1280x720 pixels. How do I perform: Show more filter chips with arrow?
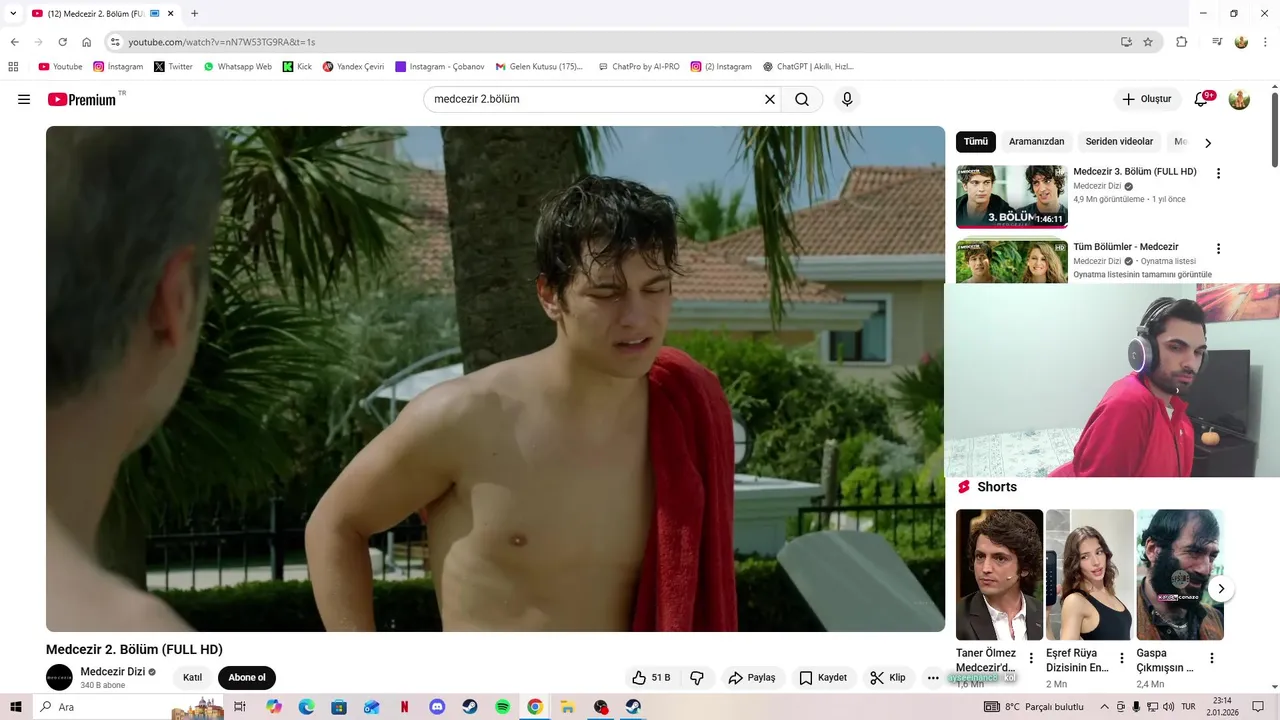pyautogui.click(x=1208, y=143)
